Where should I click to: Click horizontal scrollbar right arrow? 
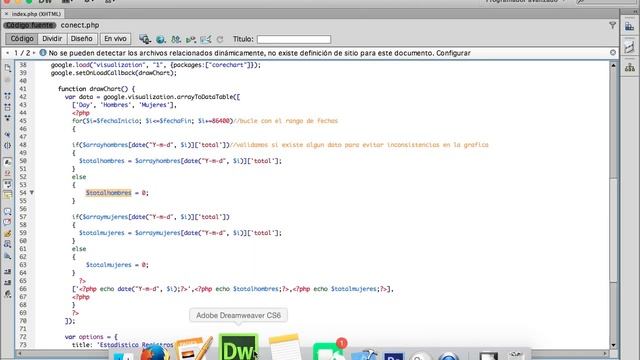(605, 353)
